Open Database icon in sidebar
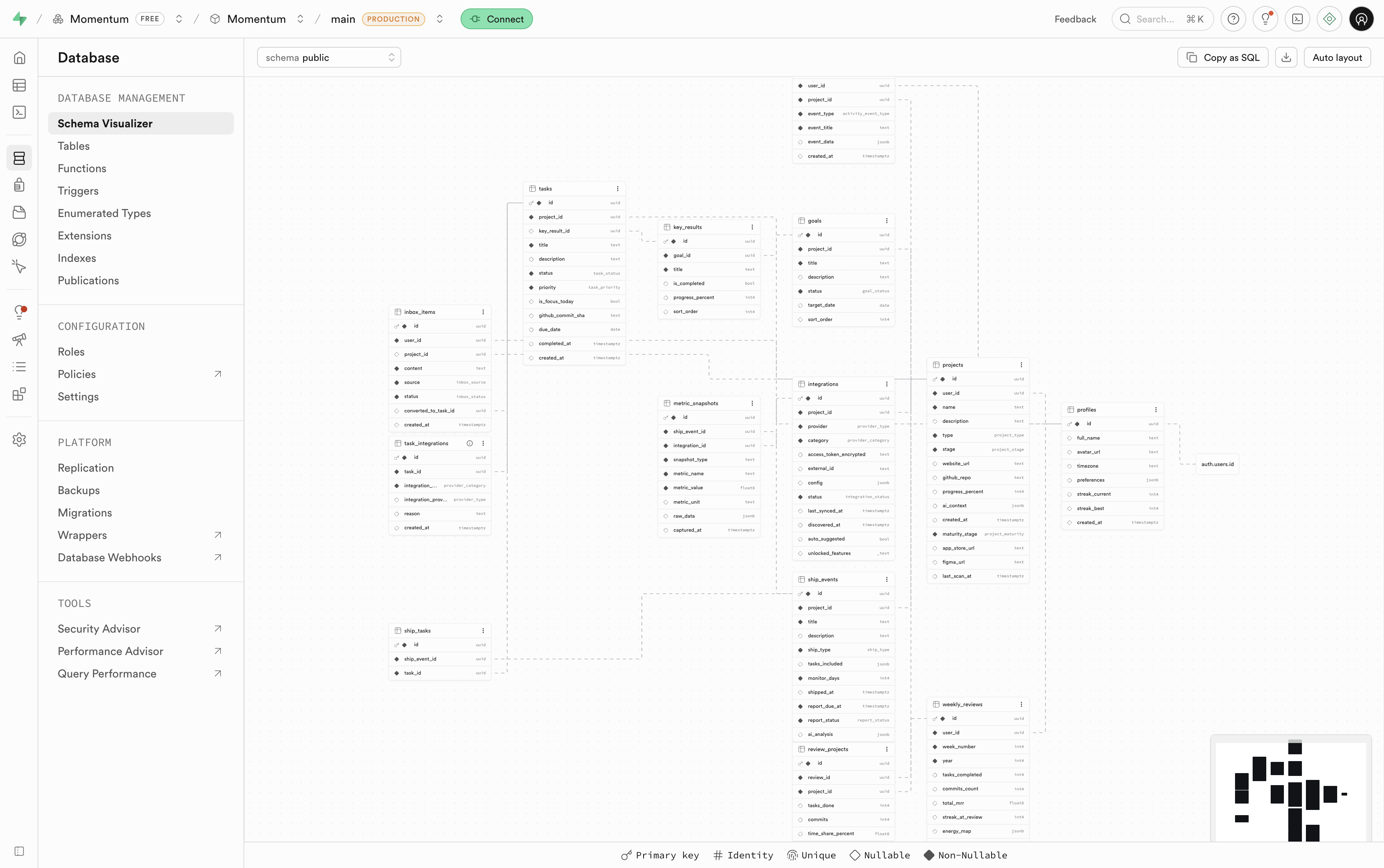The width and height of the screenshot is (1384, 868). coord(20,158)
